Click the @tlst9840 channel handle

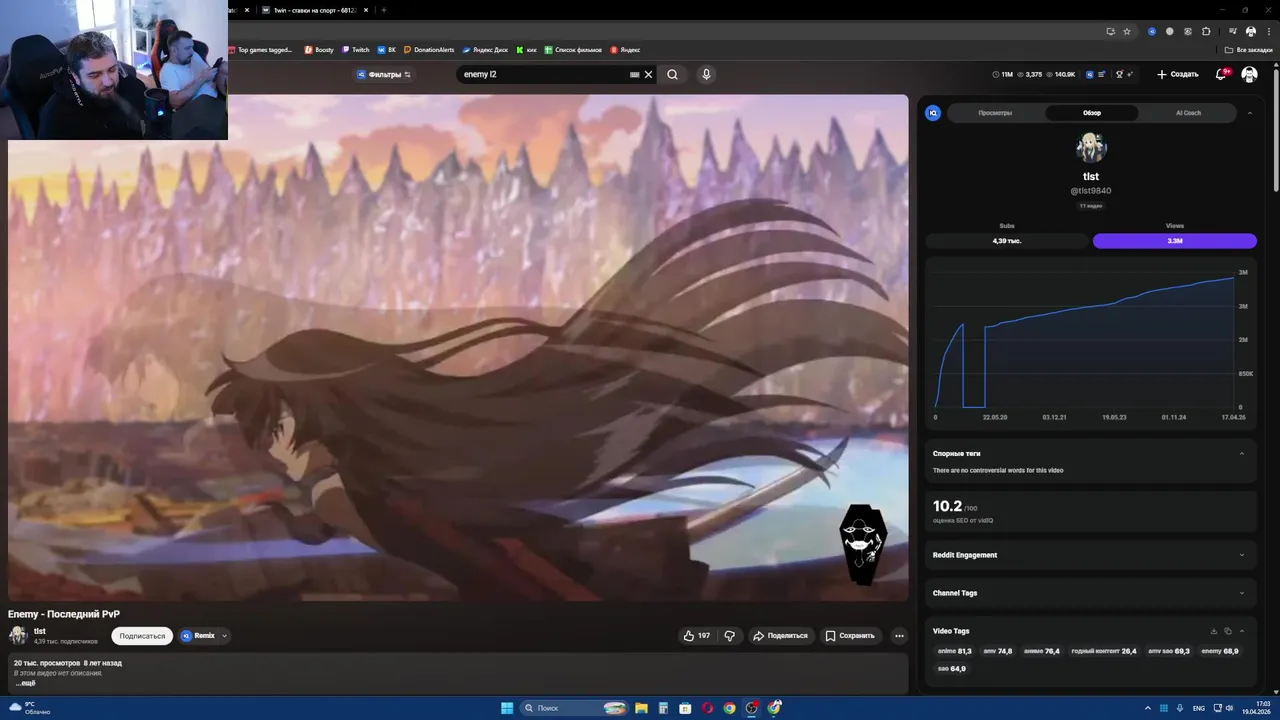point(1091,191)
